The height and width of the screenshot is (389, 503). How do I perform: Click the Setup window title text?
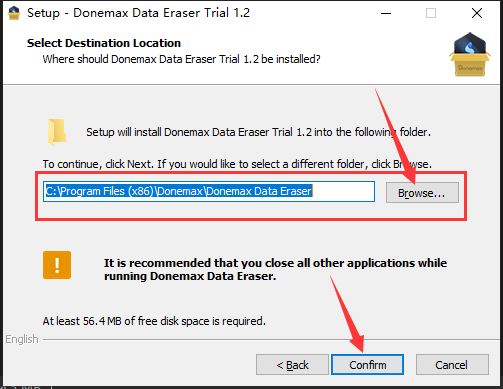(x=138, y=13)
